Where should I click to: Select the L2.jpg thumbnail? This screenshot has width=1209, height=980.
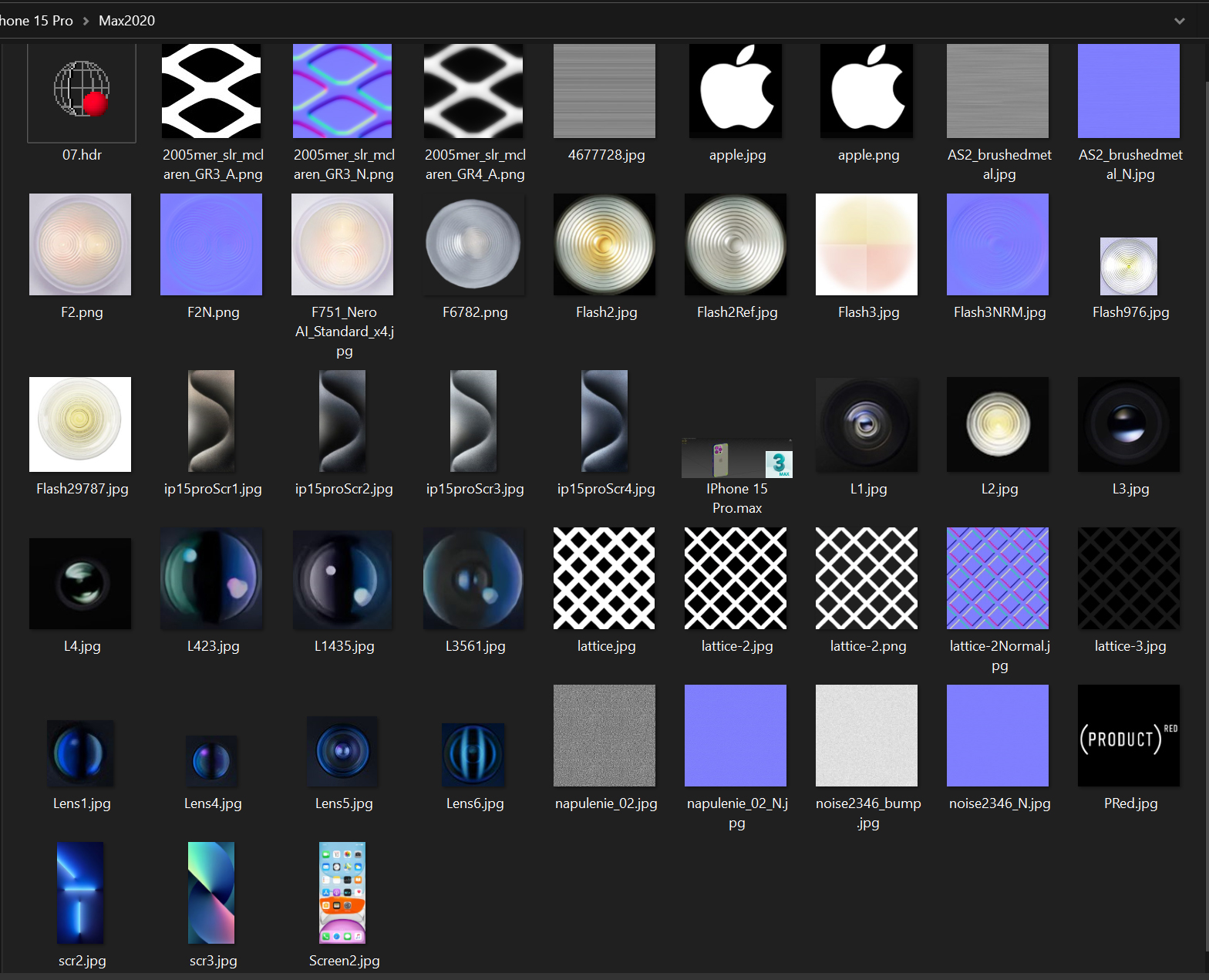coord(998,424)
